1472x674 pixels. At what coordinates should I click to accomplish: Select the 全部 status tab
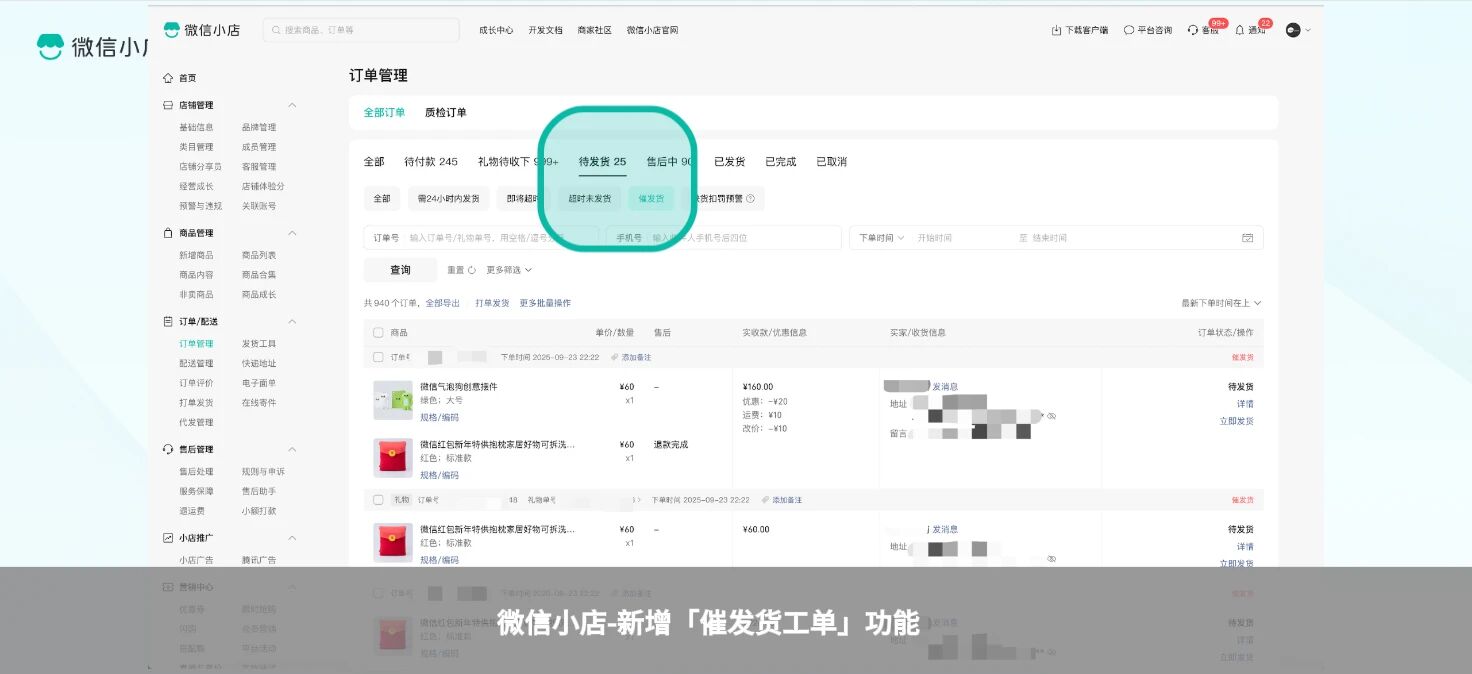click(374, 162)
